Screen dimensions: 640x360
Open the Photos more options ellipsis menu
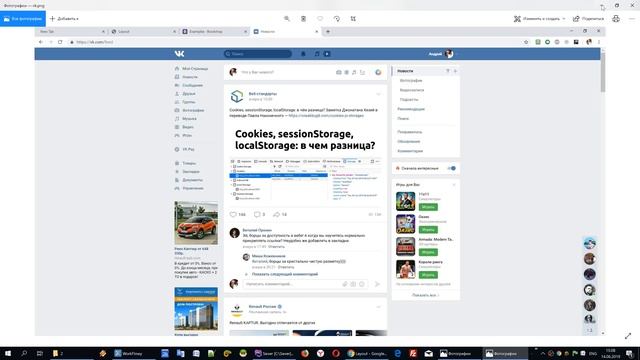point(632,19)
